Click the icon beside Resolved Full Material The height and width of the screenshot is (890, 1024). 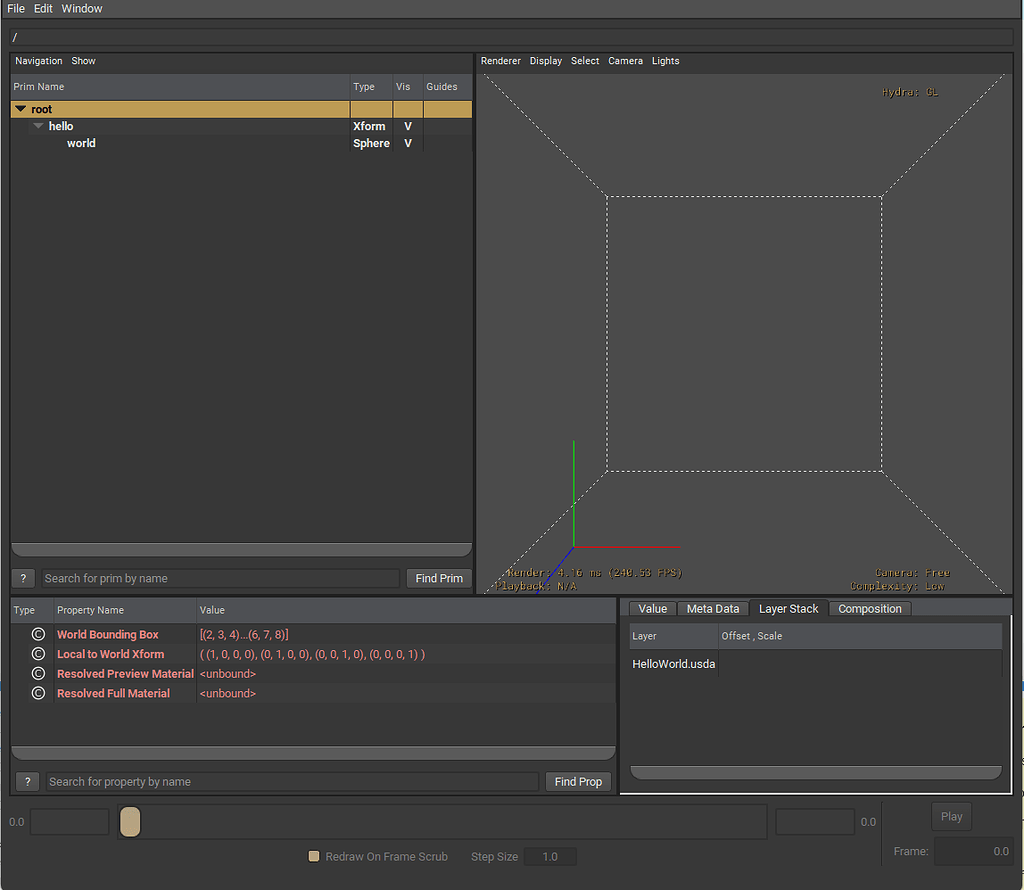coord(38,693)
